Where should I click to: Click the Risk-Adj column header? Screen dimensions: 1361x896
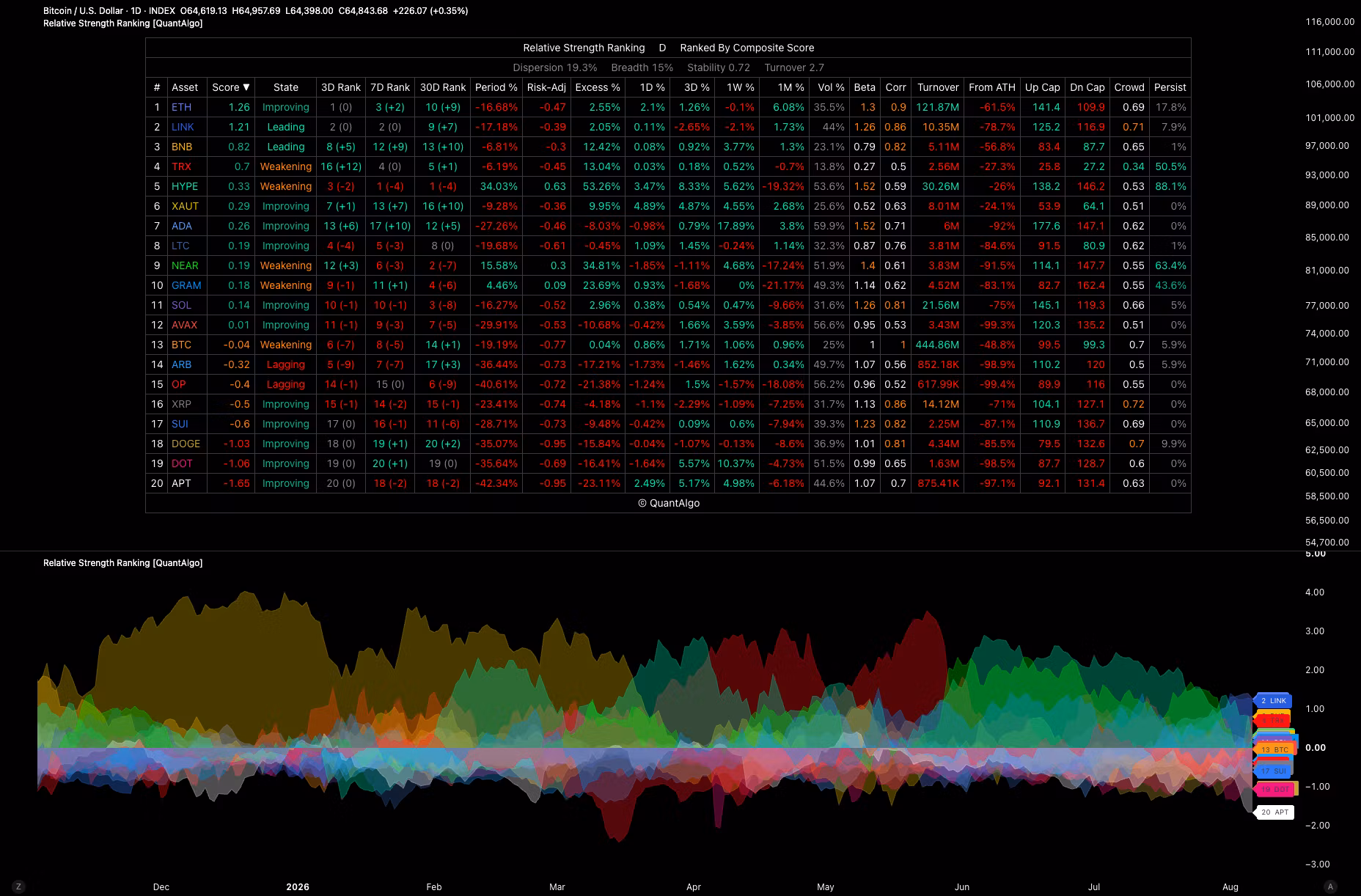coord(546,87)
